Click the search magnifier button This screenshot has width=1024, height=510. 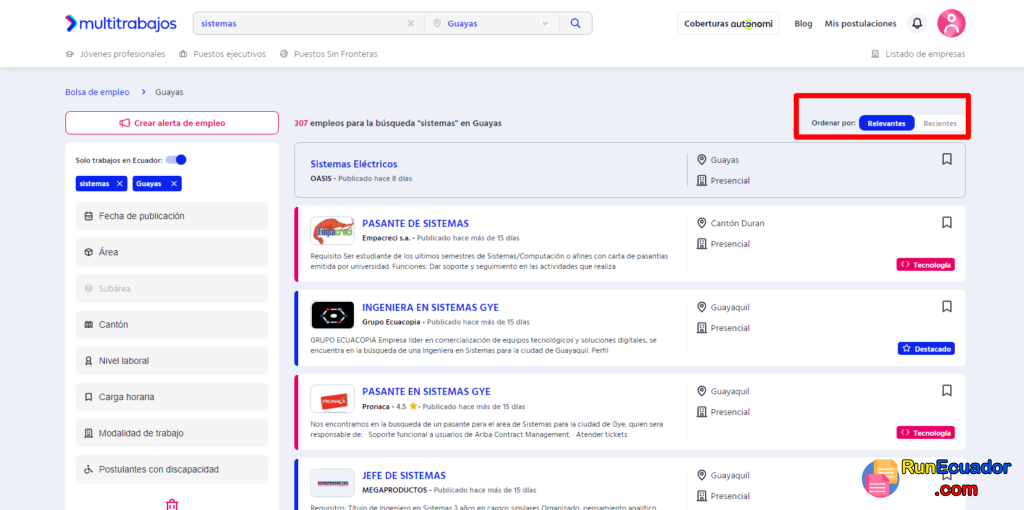[x=575, y=24]
